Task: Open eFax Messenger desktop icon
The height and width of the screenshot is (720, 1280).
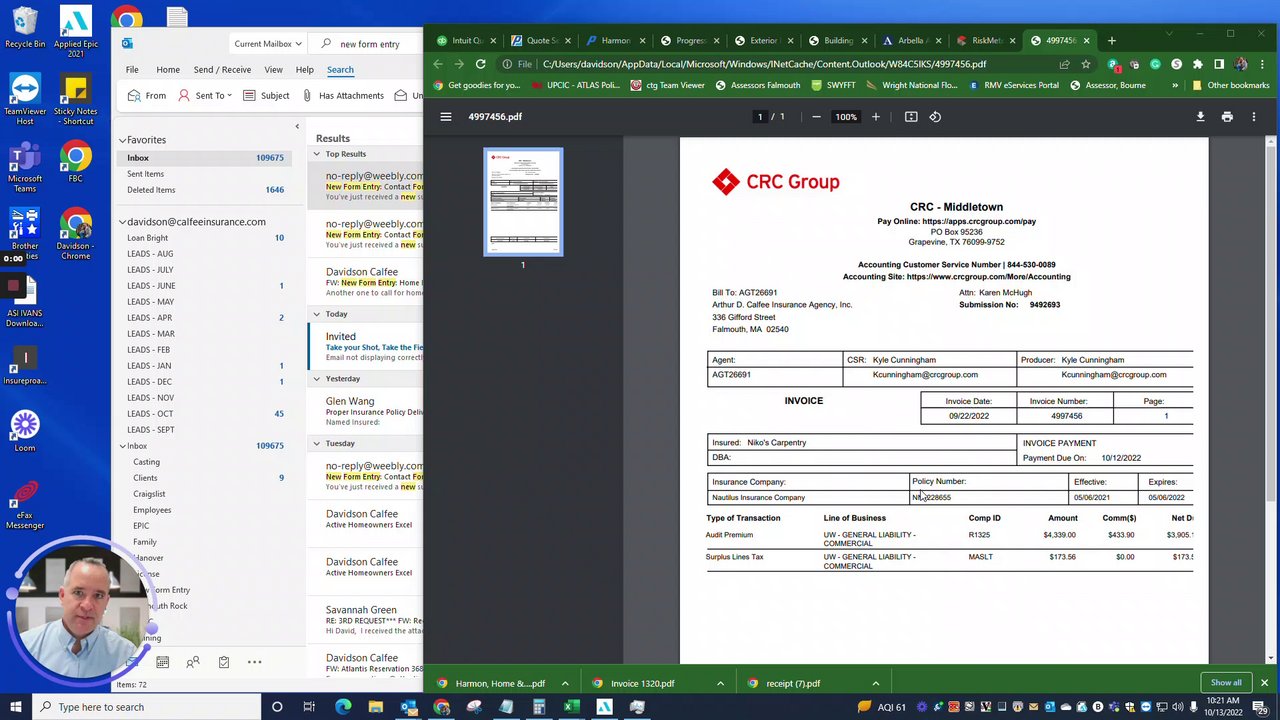Action: click(x=25, y=506)
